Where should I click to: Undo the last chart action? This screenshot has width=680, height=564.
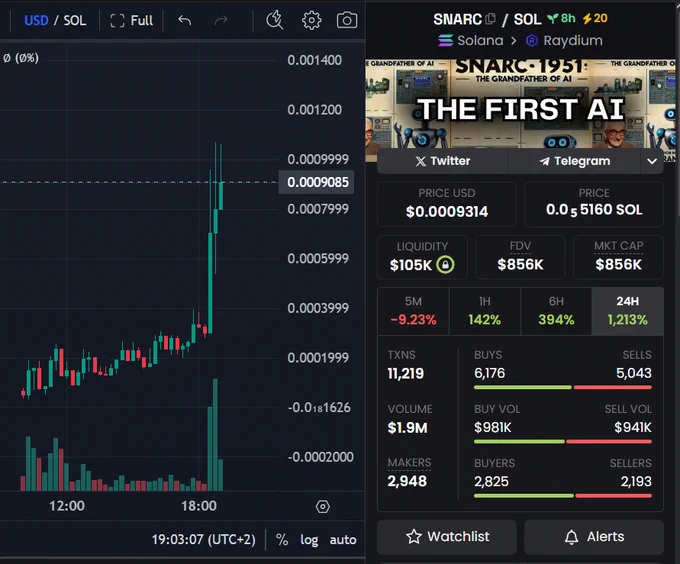tap(185, 20)
